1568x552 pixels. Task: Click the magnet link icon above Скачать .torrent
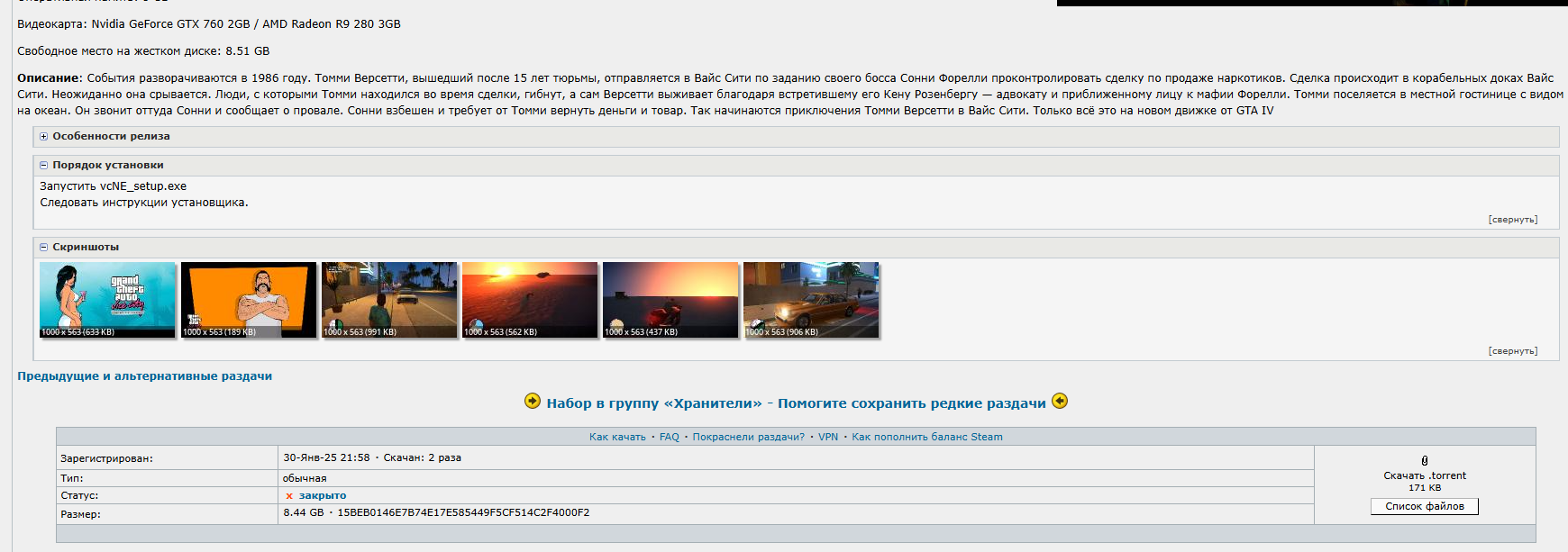tap(1425, 461)
